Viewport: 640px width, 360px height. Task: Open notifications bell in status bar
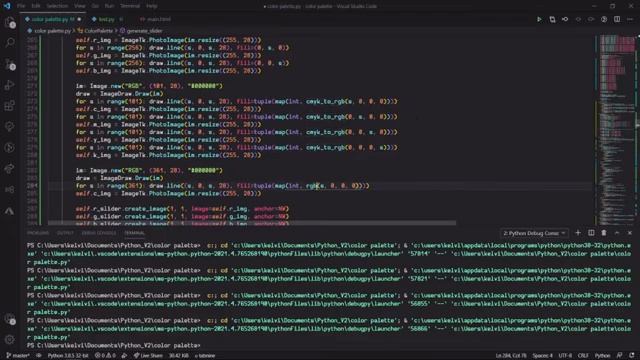631,356
